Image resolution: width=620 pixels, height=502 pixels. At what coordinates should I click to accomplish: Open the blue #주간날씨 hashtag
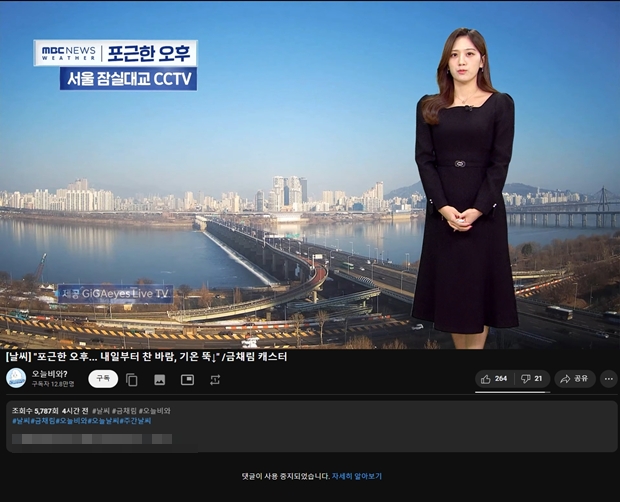tap(135, 421)
